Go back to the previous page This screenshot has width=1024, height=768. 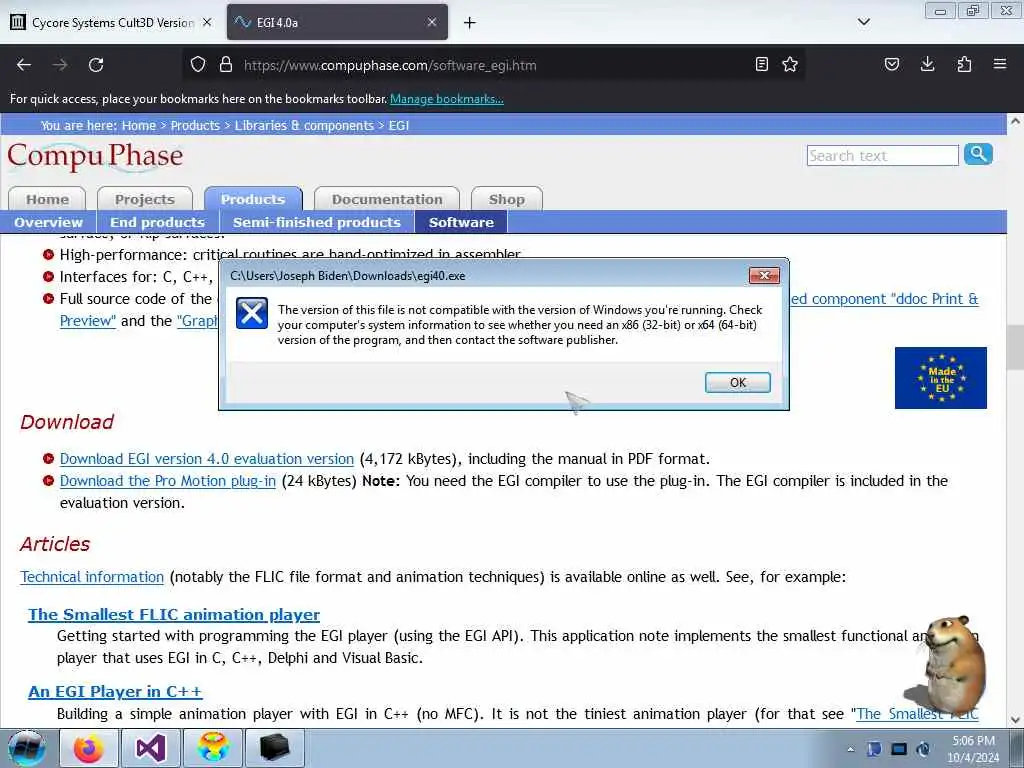(24, 65)
